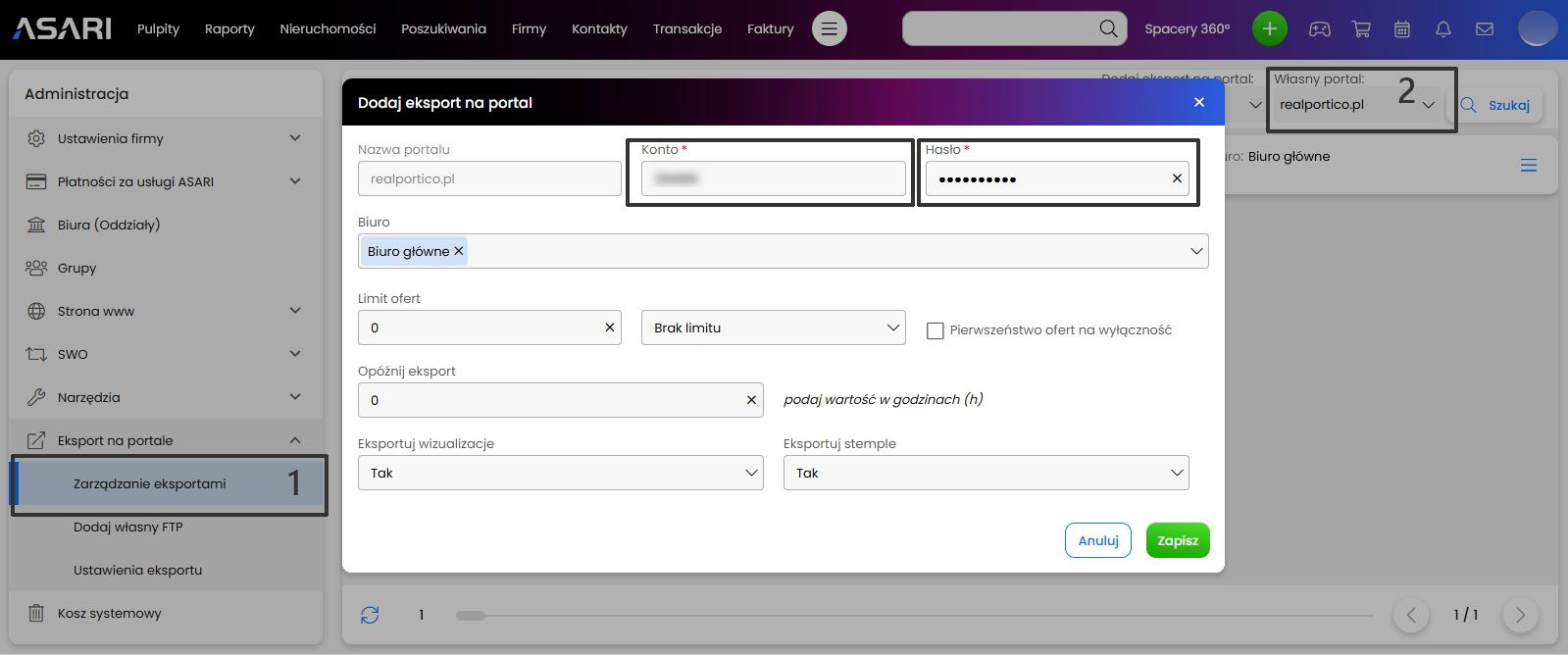The width and height of the screenshot is (1568, 655).
Task: Open the Nieruchomości menu
Action: [x=328, y=28]
